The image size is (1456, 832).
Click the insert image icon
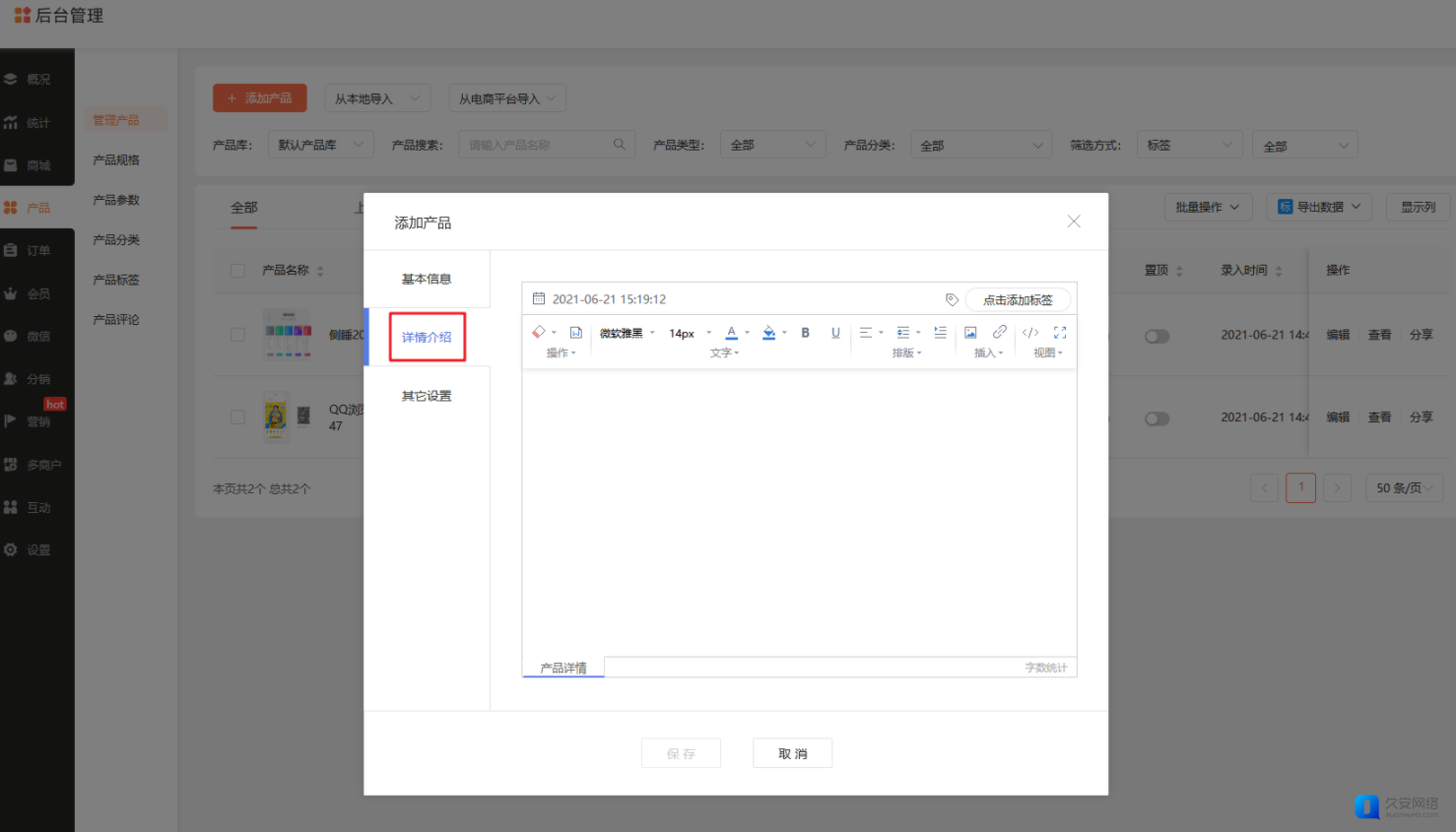pyautogui.click(x=970, y=333)
